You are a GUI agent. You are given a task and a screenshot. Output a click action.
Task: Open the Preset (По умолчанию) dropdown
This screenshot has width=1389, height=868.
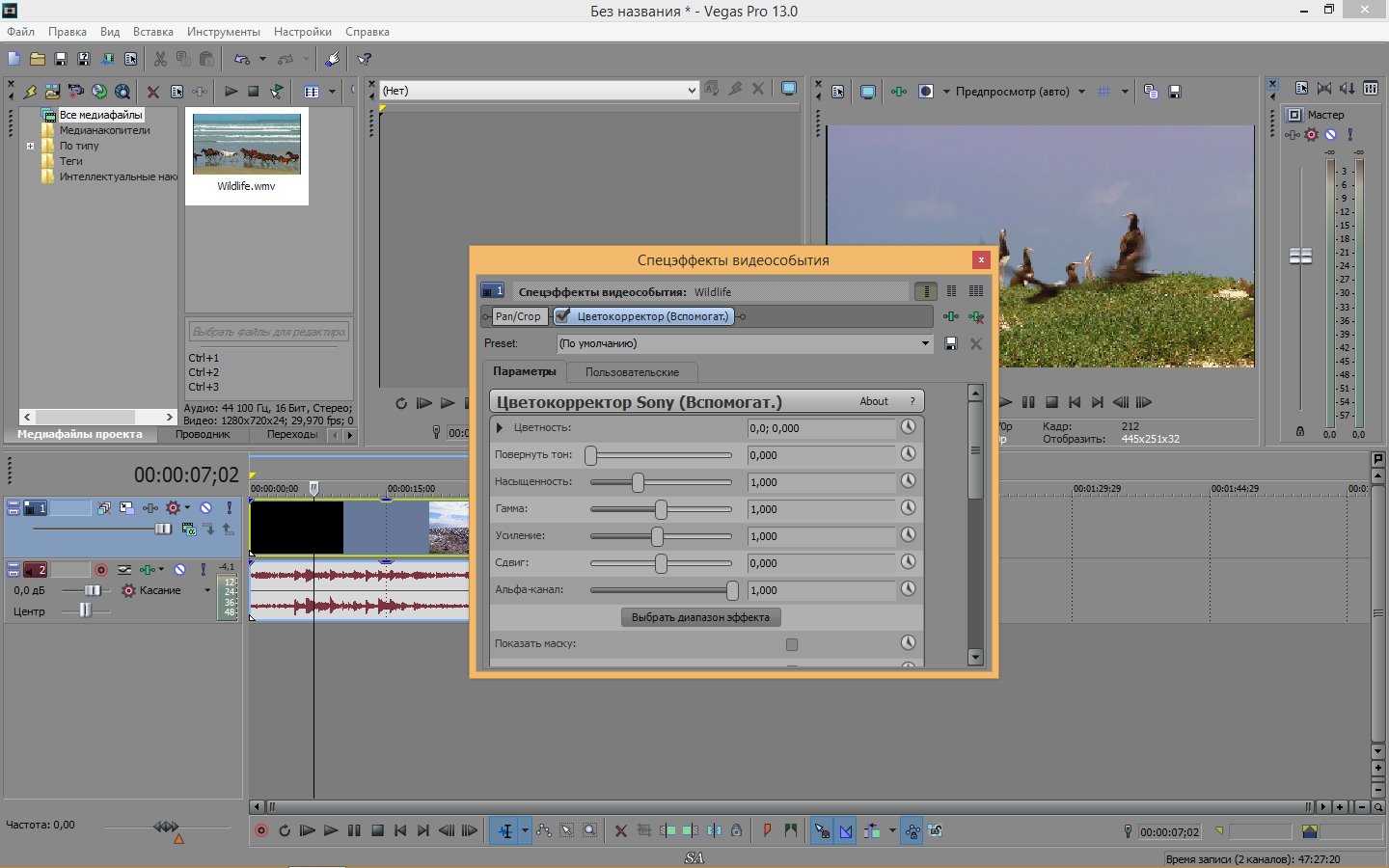[925, 343]
